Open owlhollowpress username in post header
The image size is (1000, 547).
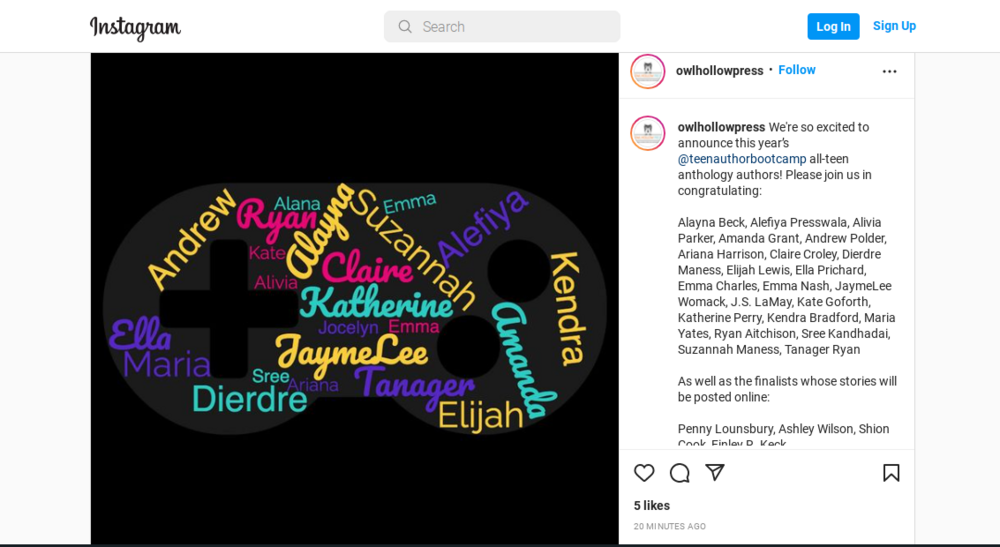(x=719, y=71)
